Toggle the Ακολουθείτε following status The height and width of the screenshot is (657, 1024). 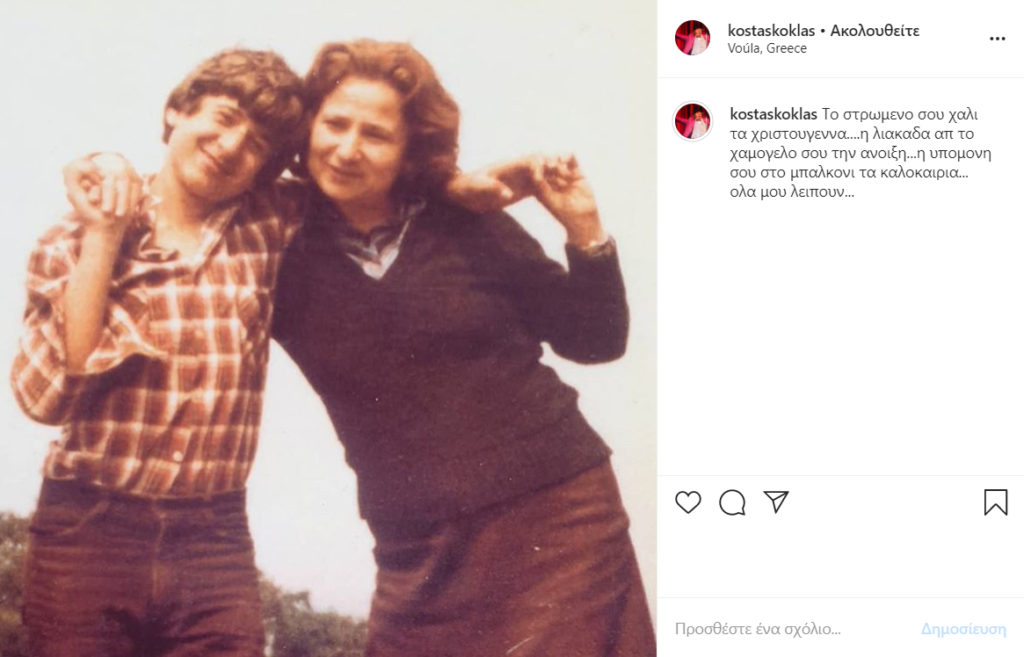[x=874, y=31]
